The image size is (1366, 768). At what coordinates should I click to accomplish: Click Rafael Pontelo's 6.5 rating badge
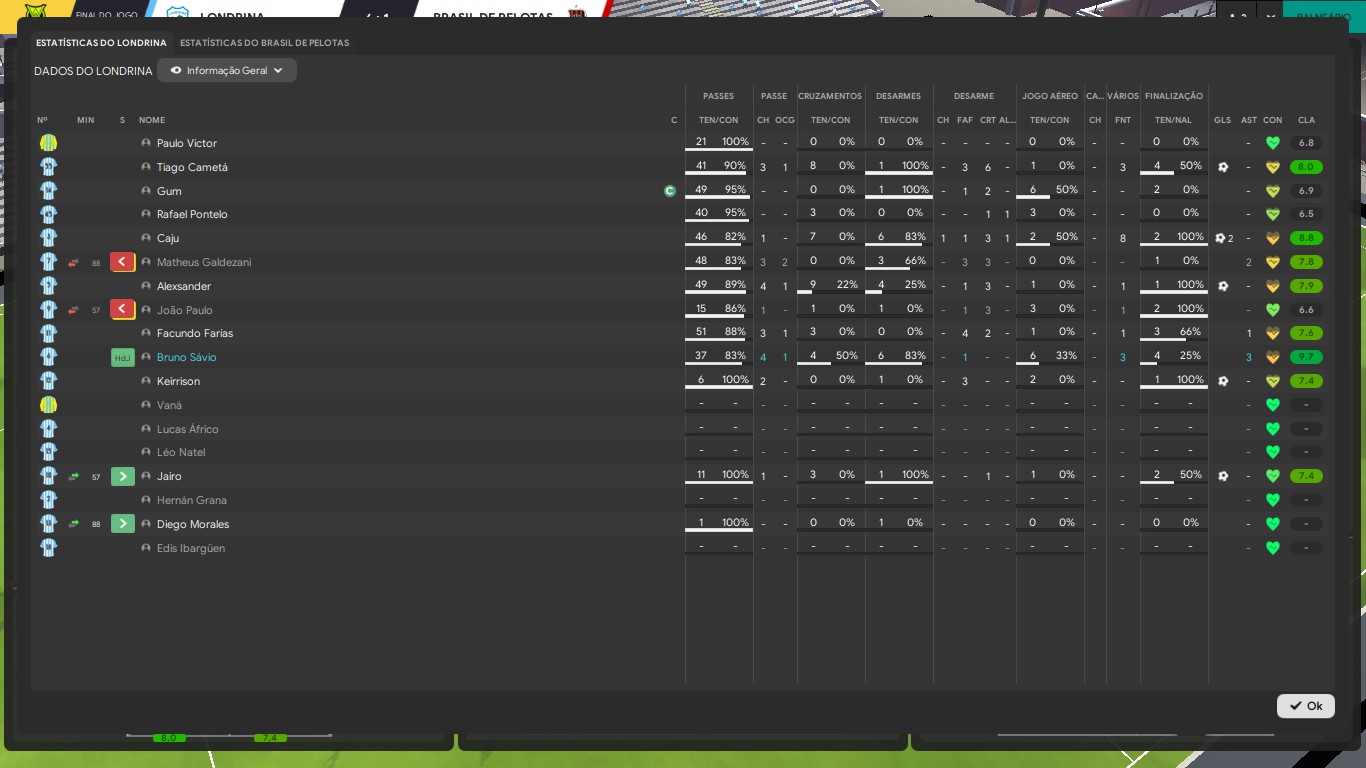pos(1306,214)
